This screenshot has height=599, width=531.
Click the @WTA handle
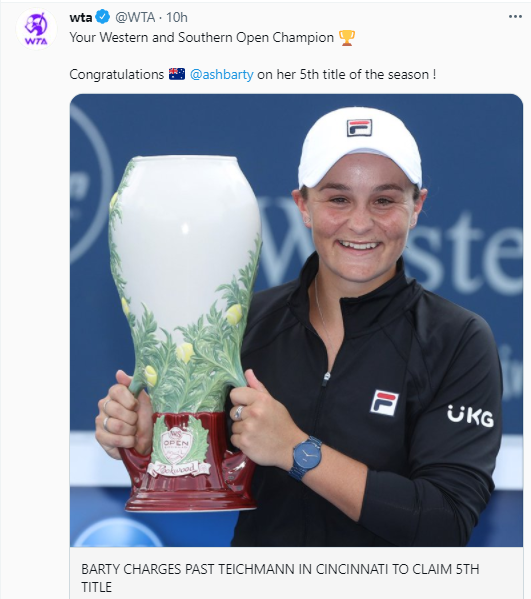click(135, 17)
